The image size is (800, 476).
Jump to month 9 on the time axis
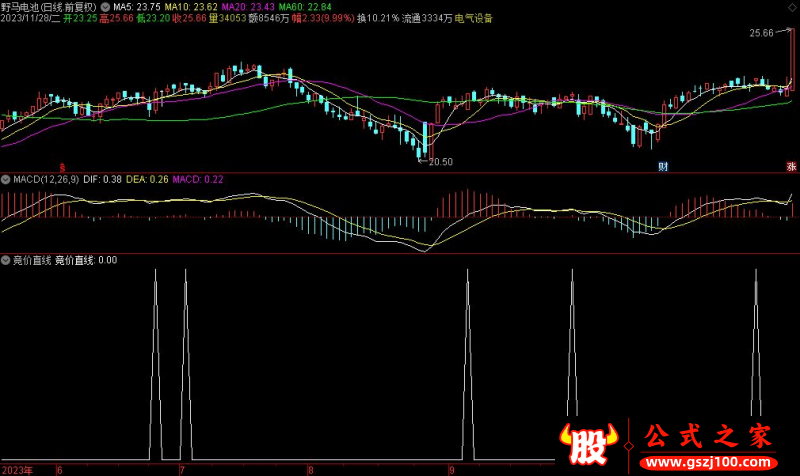point(452,470)
